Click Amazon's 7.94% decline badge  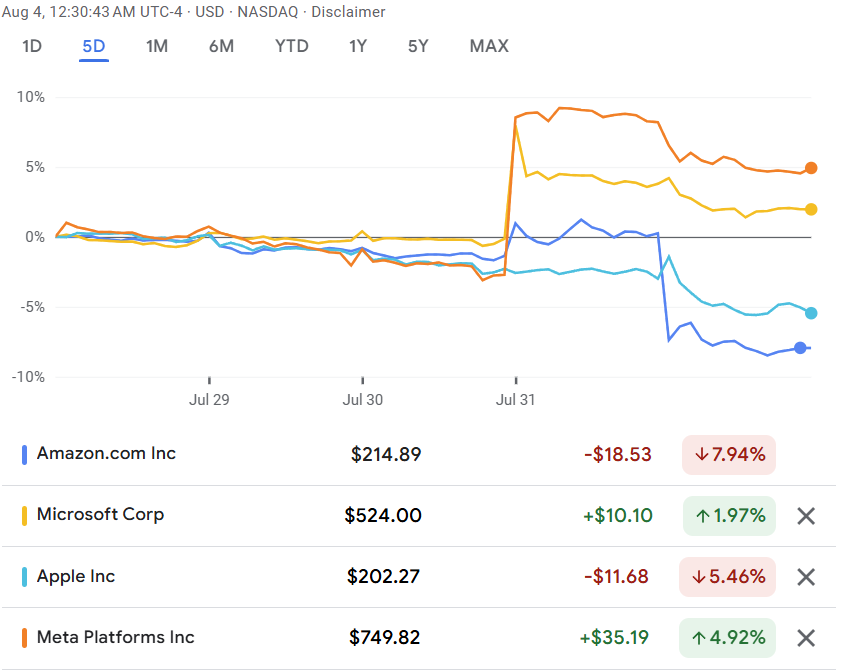coord(729,455)
